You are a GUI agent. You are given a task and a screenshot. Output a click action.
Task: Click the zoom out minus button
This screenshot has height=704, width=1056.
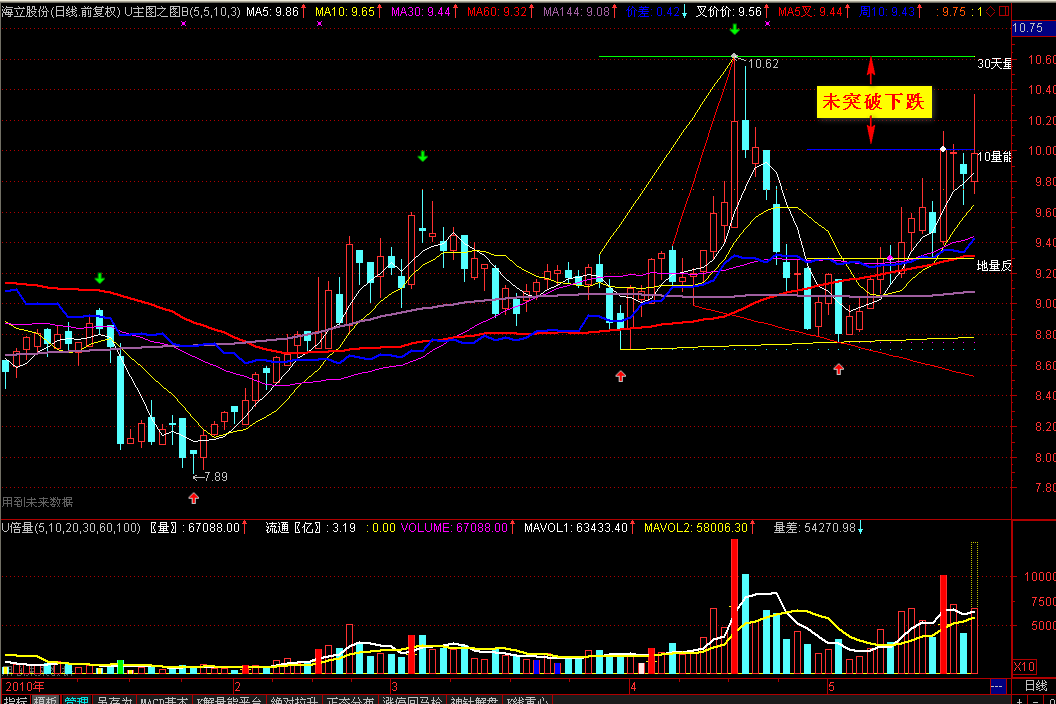tap(1035, 701)
